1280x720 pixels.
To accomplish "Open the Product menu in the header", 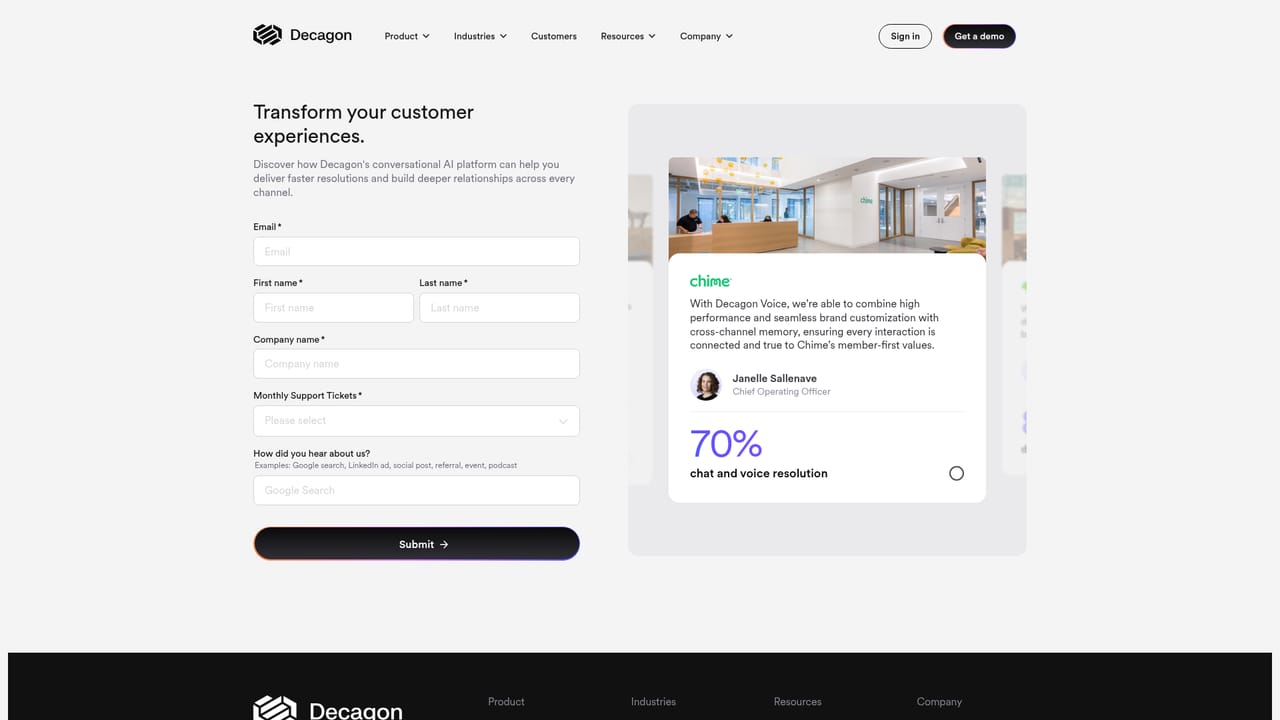I will click(407, 36).
